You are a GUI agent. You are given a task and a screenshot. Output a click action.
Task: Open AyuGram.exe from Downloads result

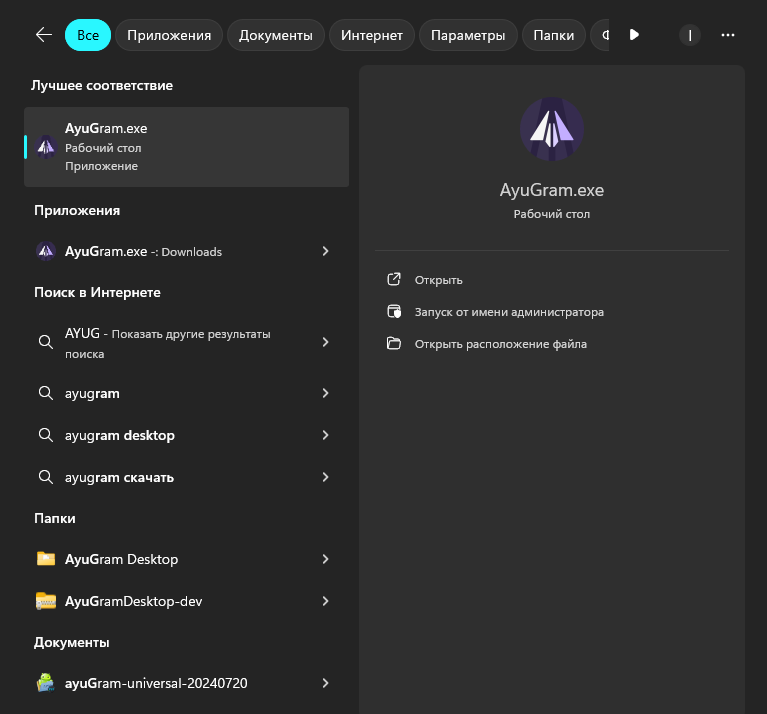[x=186, y=251]
